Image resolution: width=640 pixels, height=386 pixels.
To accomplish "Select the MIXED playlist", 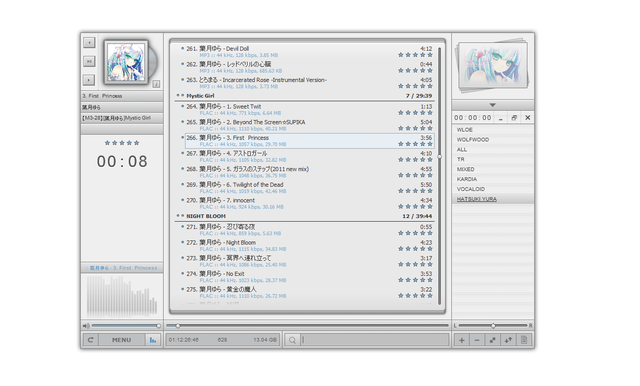I will [x=493, y=169].
